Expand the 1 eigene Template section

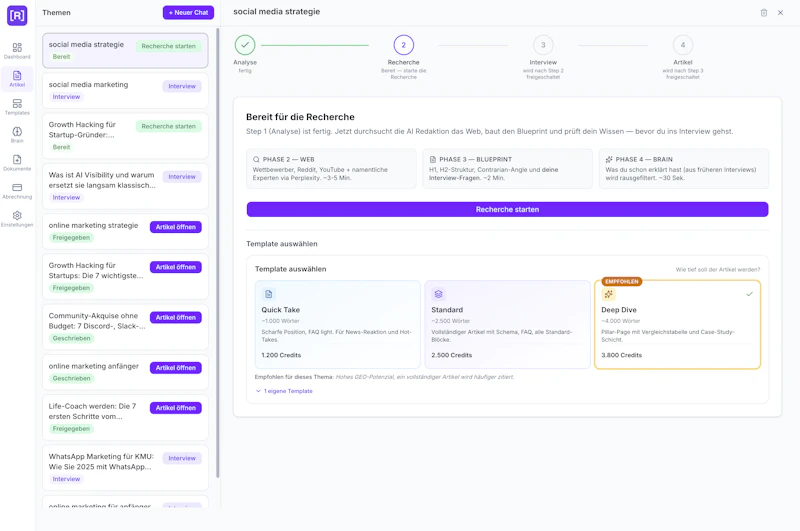pos(284,391)
